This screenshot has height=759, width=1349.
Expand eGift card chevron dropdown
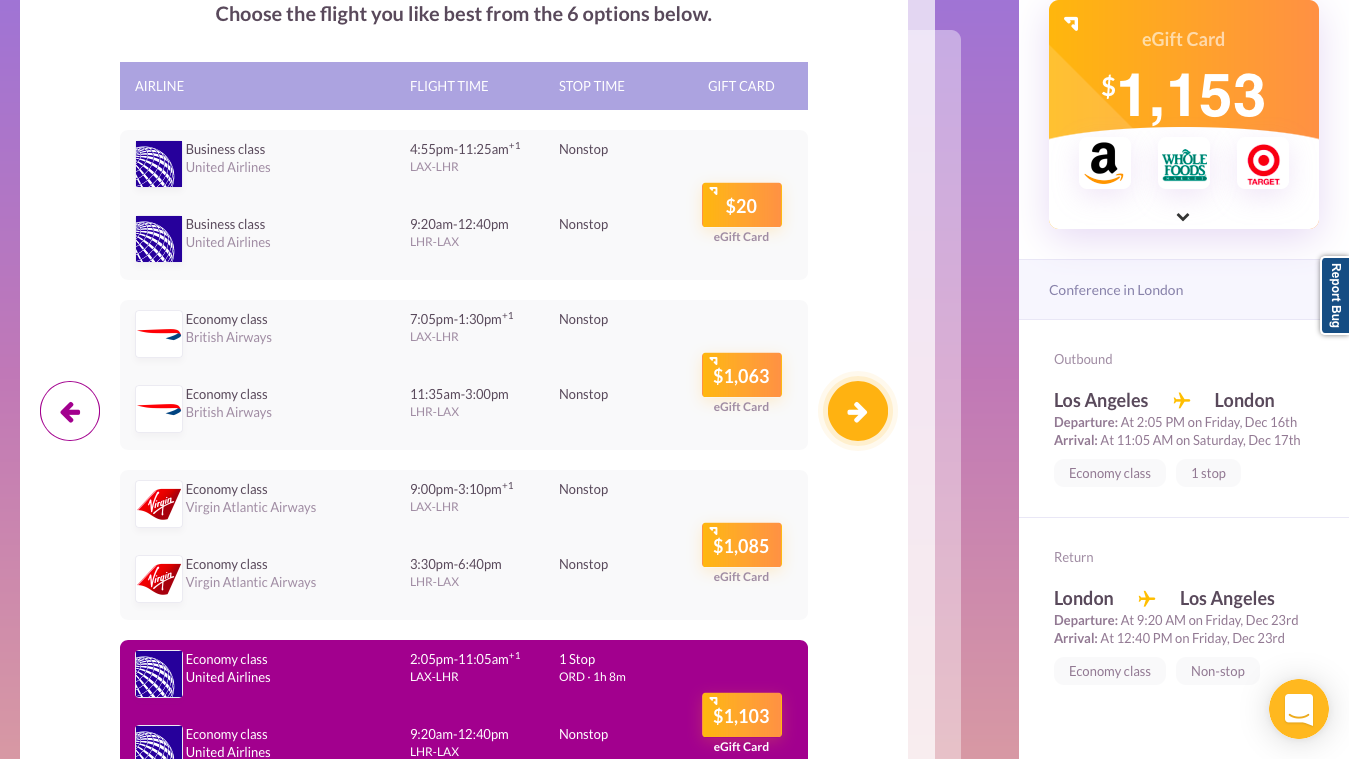pyautogui.click(x=1183, y=217)
